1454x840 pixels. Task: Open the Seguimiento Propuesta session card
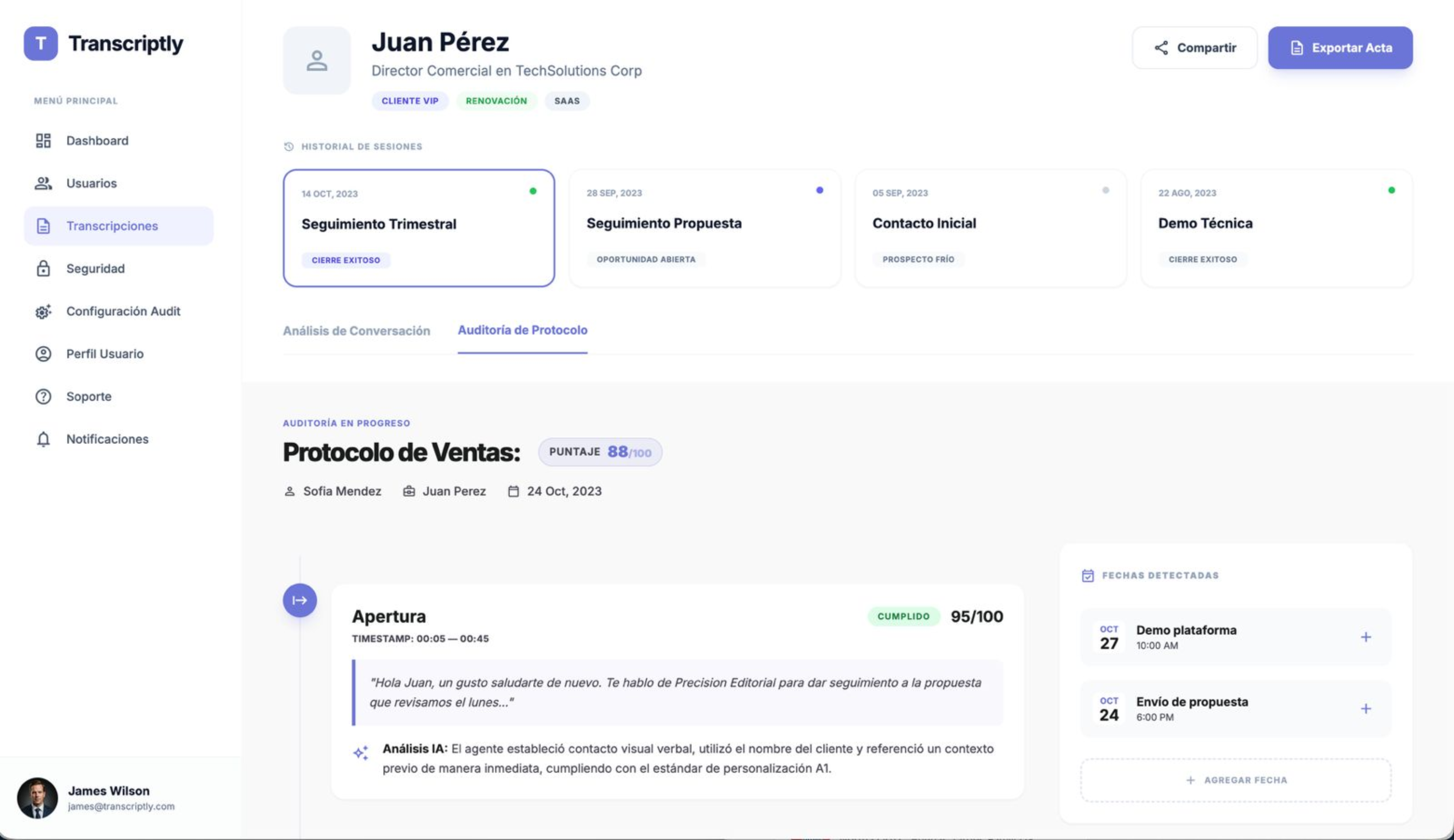click(705, 228)
